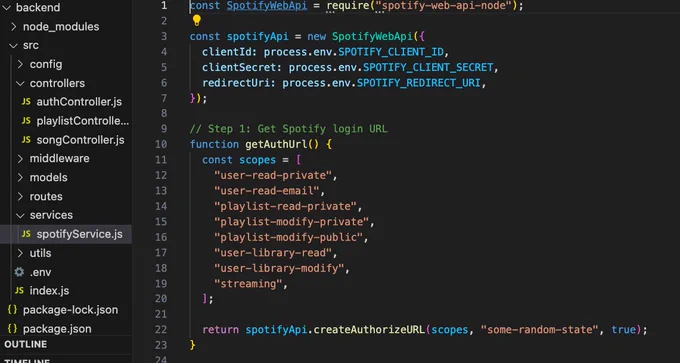Click the getAuthUrl function name
The image size is (680, 363).
click(x=276, y=144)
